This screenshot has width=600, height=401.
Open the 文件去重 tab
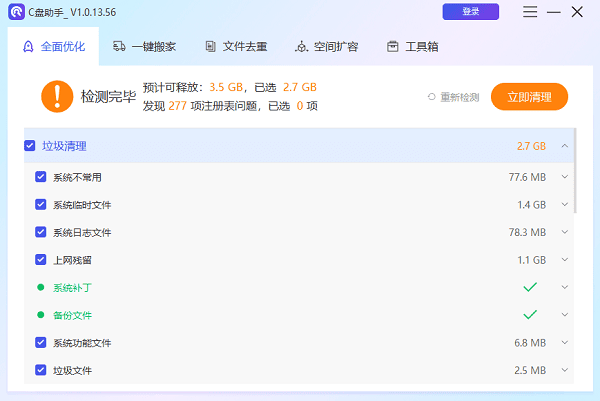click(236, 47)
